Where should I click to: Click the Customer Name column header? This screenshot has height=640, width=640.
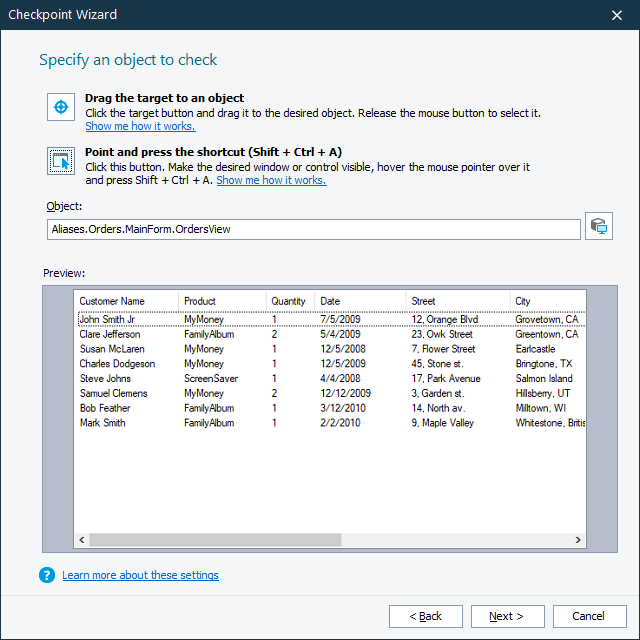click(112, 301)
